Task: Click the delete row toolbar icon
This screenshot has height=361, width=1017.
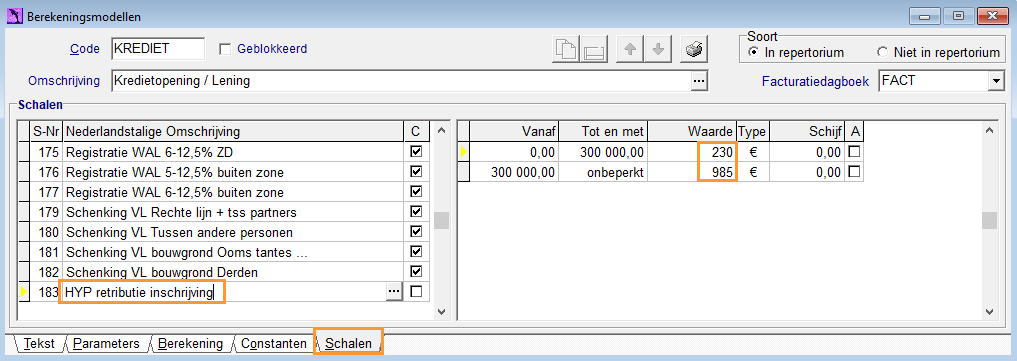Action: pyautogui.click(x=592, y=50)
